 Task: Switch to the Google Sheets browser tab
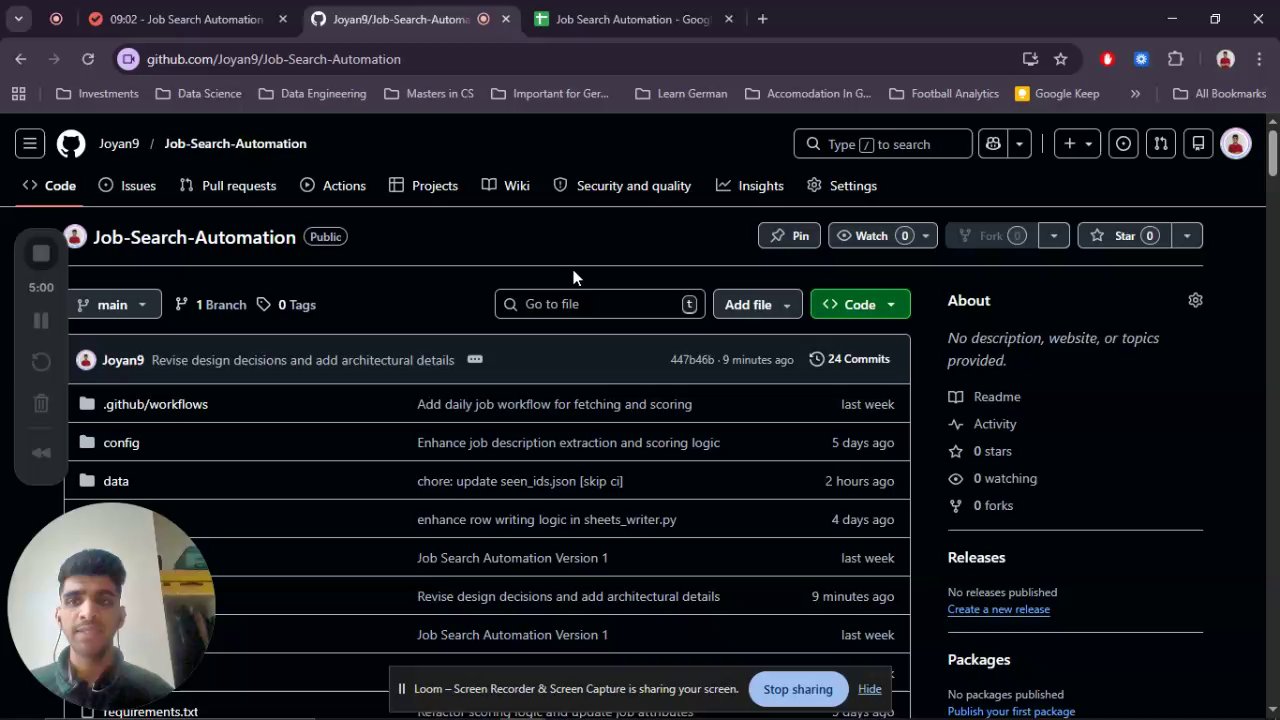point(633,19)
